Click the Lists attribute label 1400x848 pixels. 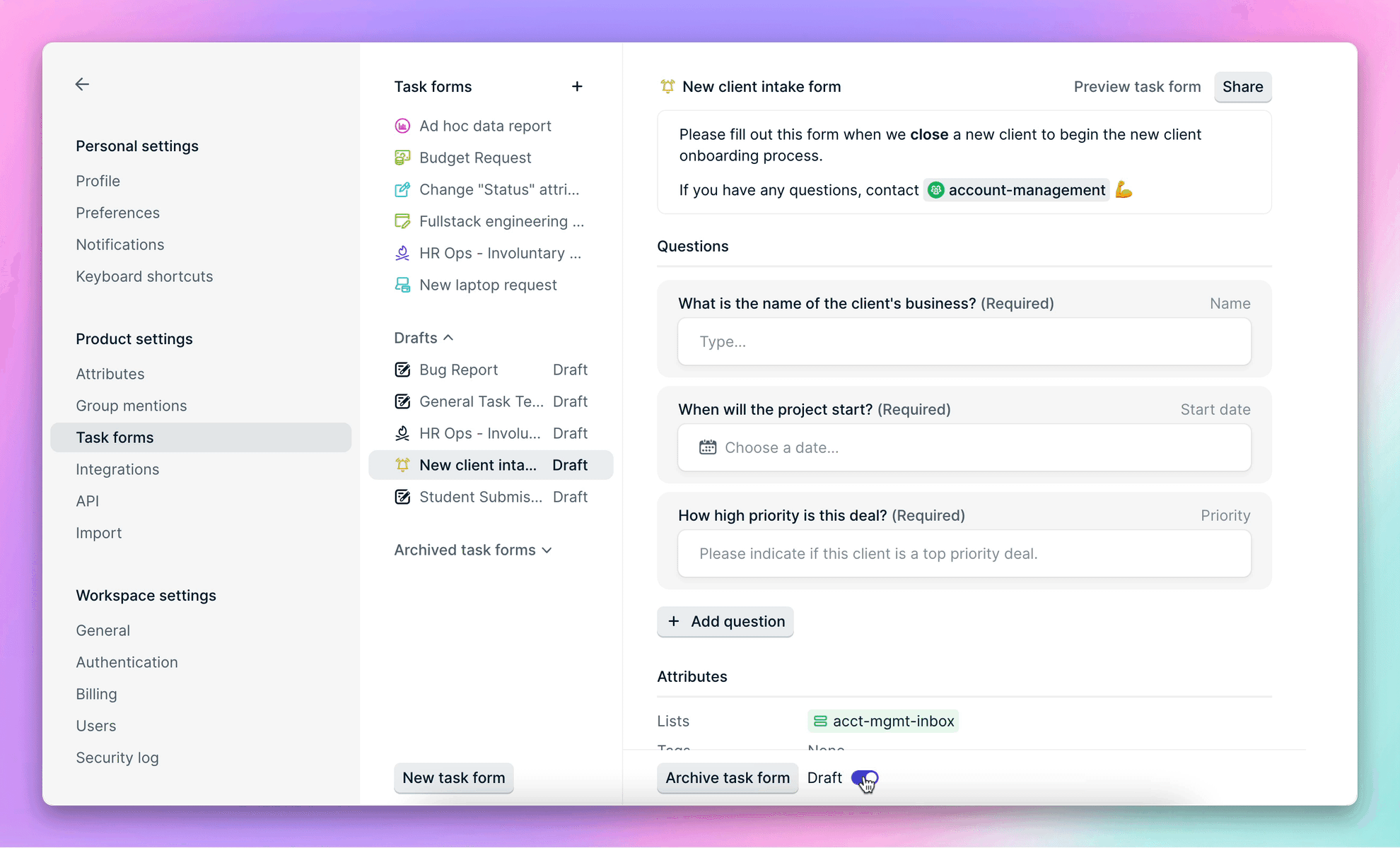pyautogui.click(x=673, y=721)
